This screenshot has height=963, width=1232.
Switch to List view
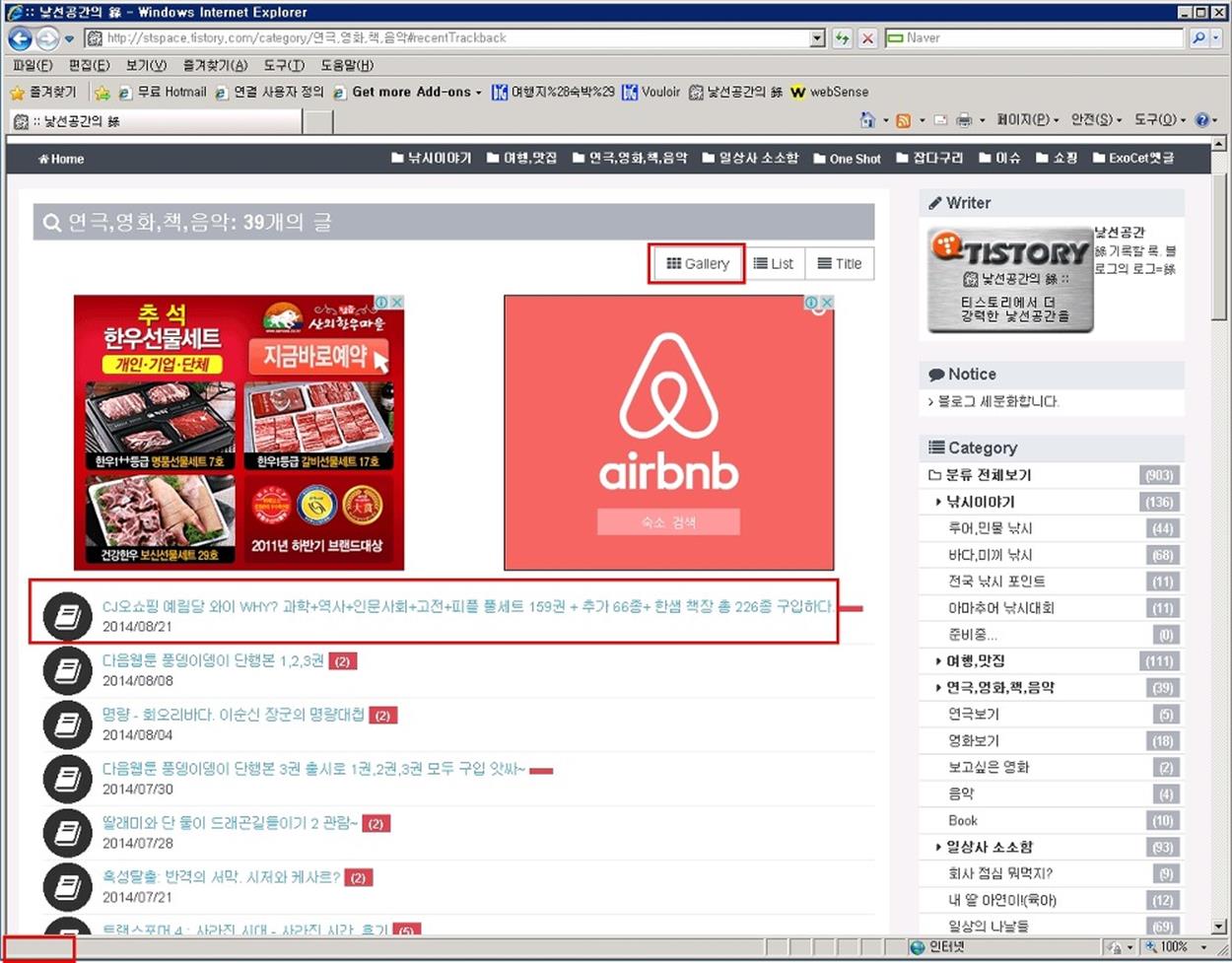point(774,264)
